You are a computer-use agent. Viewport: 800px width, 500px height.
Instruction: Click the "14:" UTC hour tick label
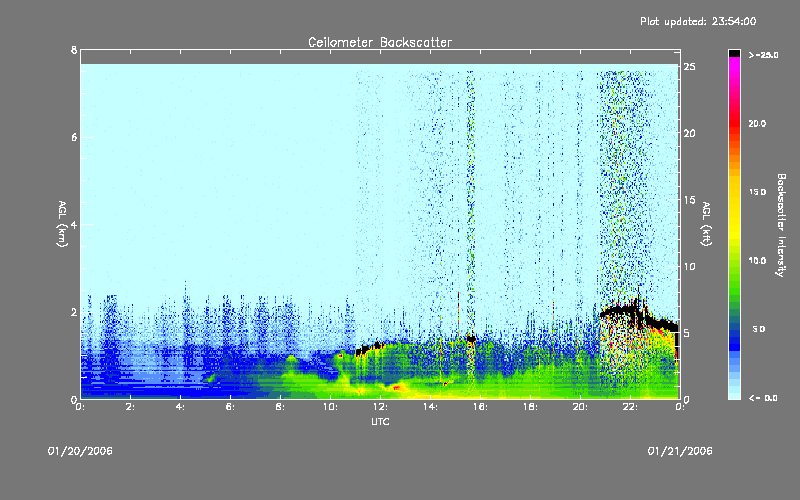tap(430, 407)
